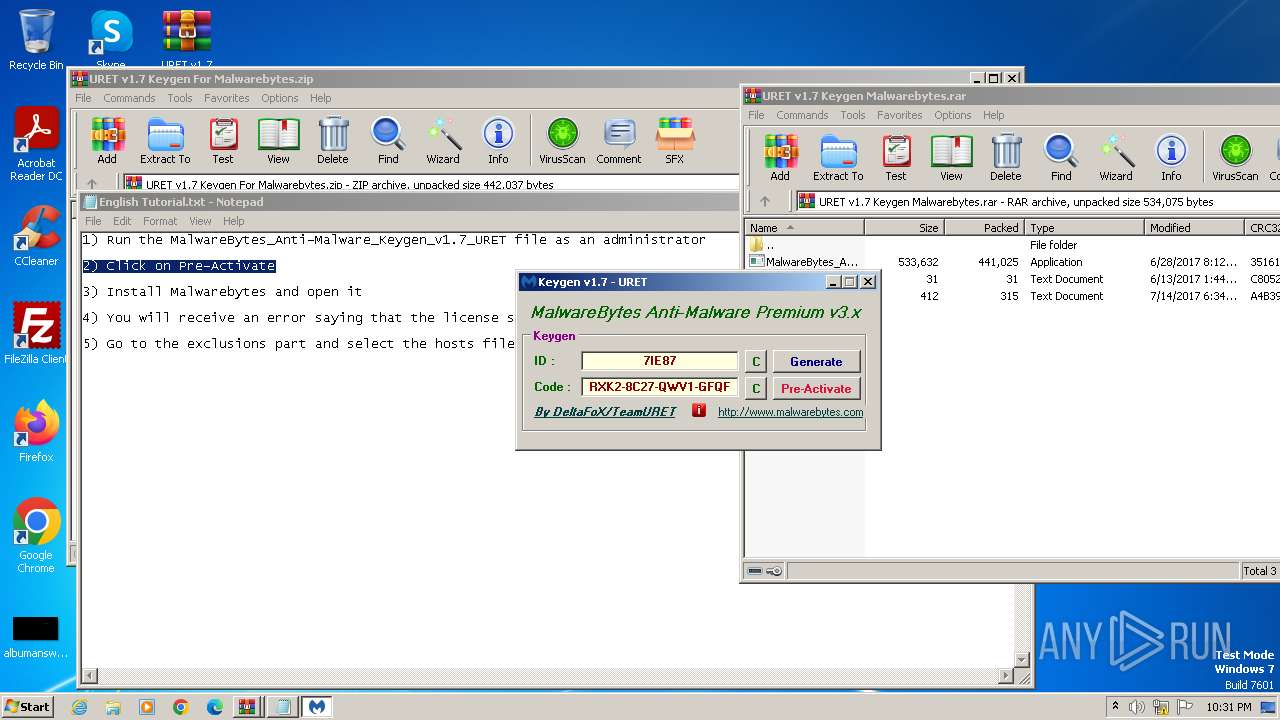Click Comment icon in zip WinRAR window

tap(619, 140)
